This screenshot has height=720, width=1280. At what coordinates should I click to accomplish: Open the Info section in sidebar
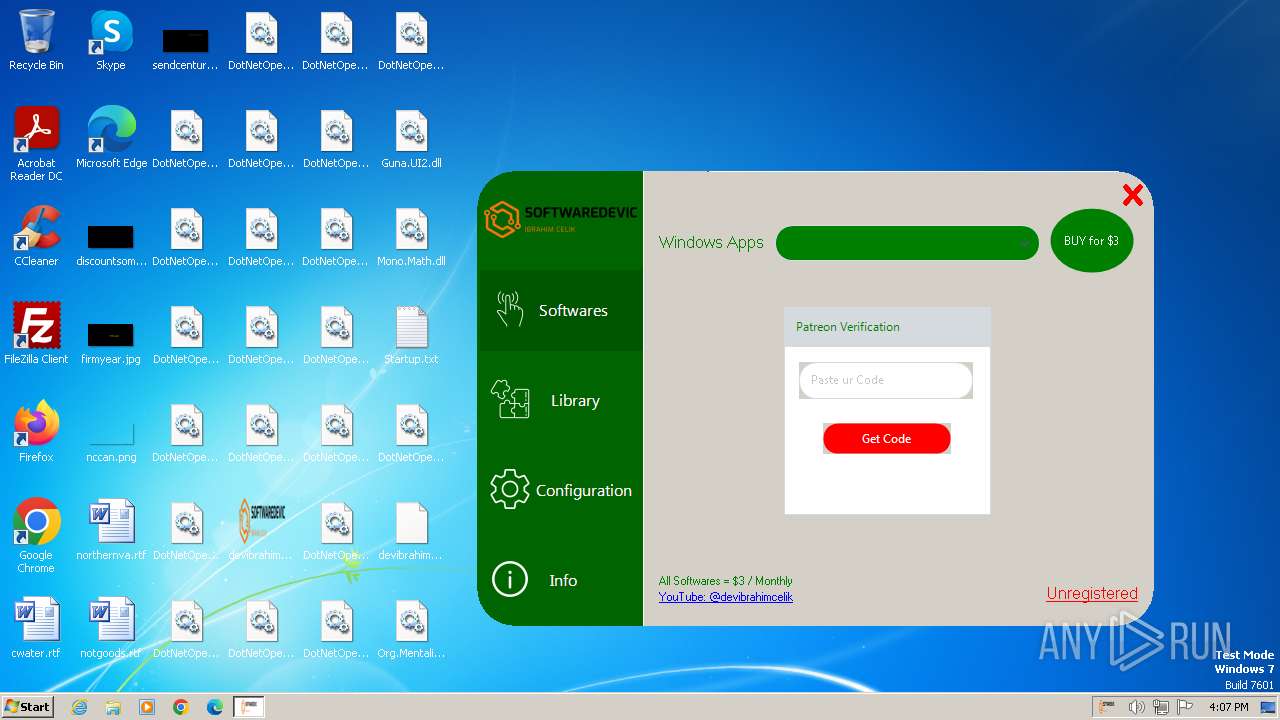coord(560,581)
